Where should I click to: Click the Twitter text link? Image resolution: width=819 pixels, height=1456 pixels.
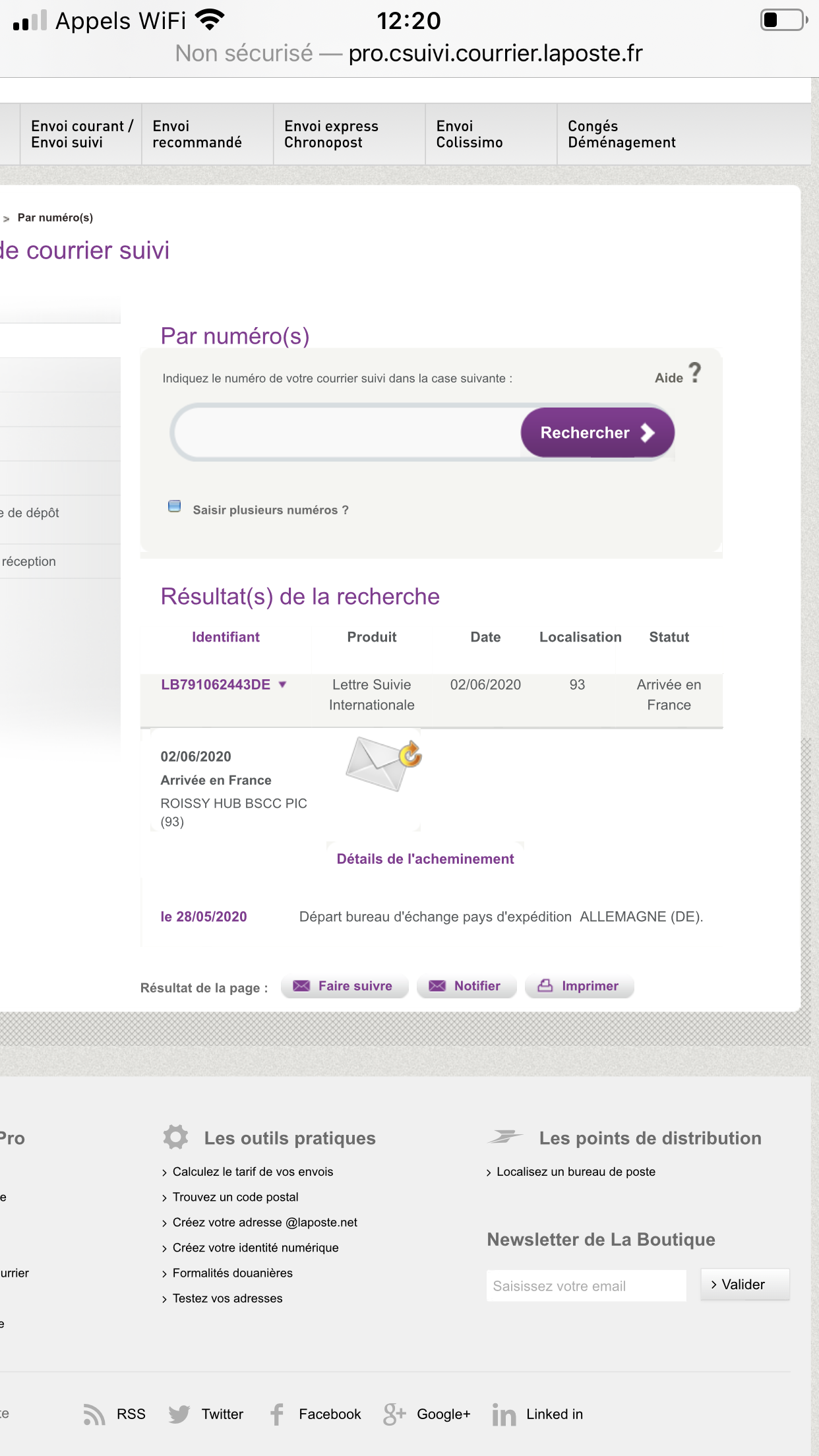(x=222, y=1414)
